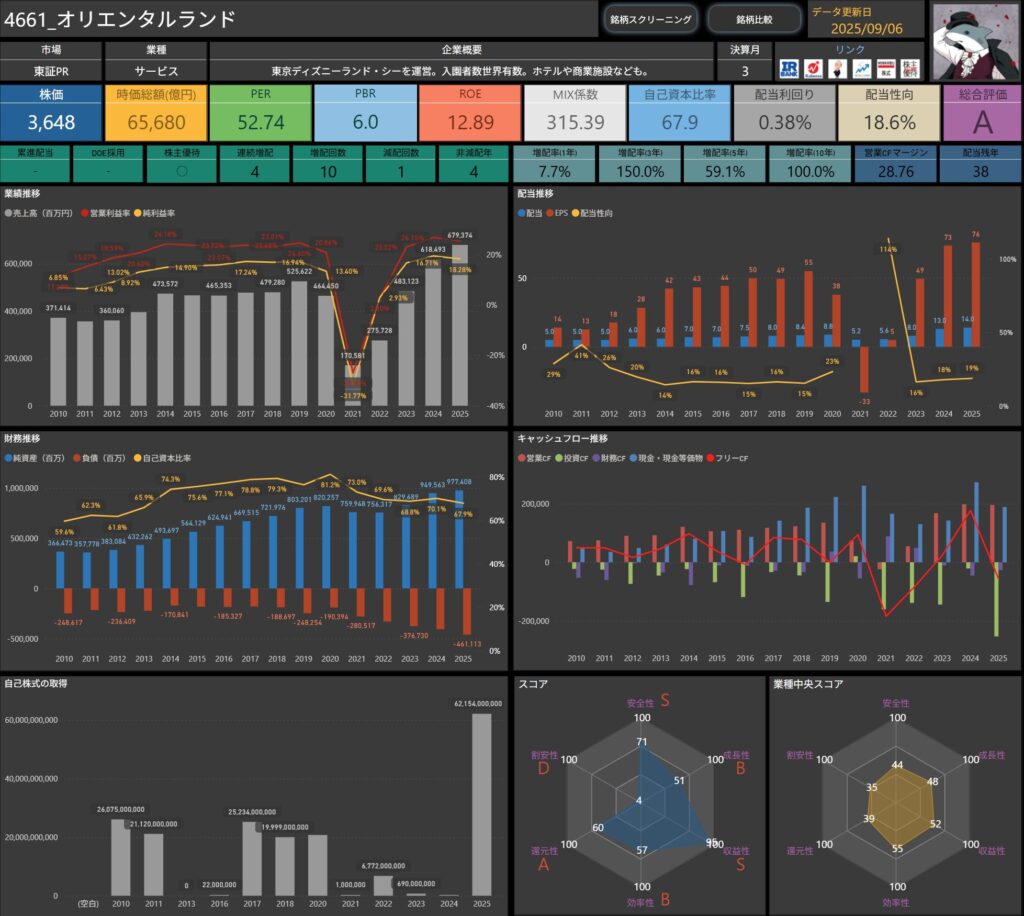Click the 決算月 value 3
Viewport: 1024px width, 916px height.
(x=744, y=71)
